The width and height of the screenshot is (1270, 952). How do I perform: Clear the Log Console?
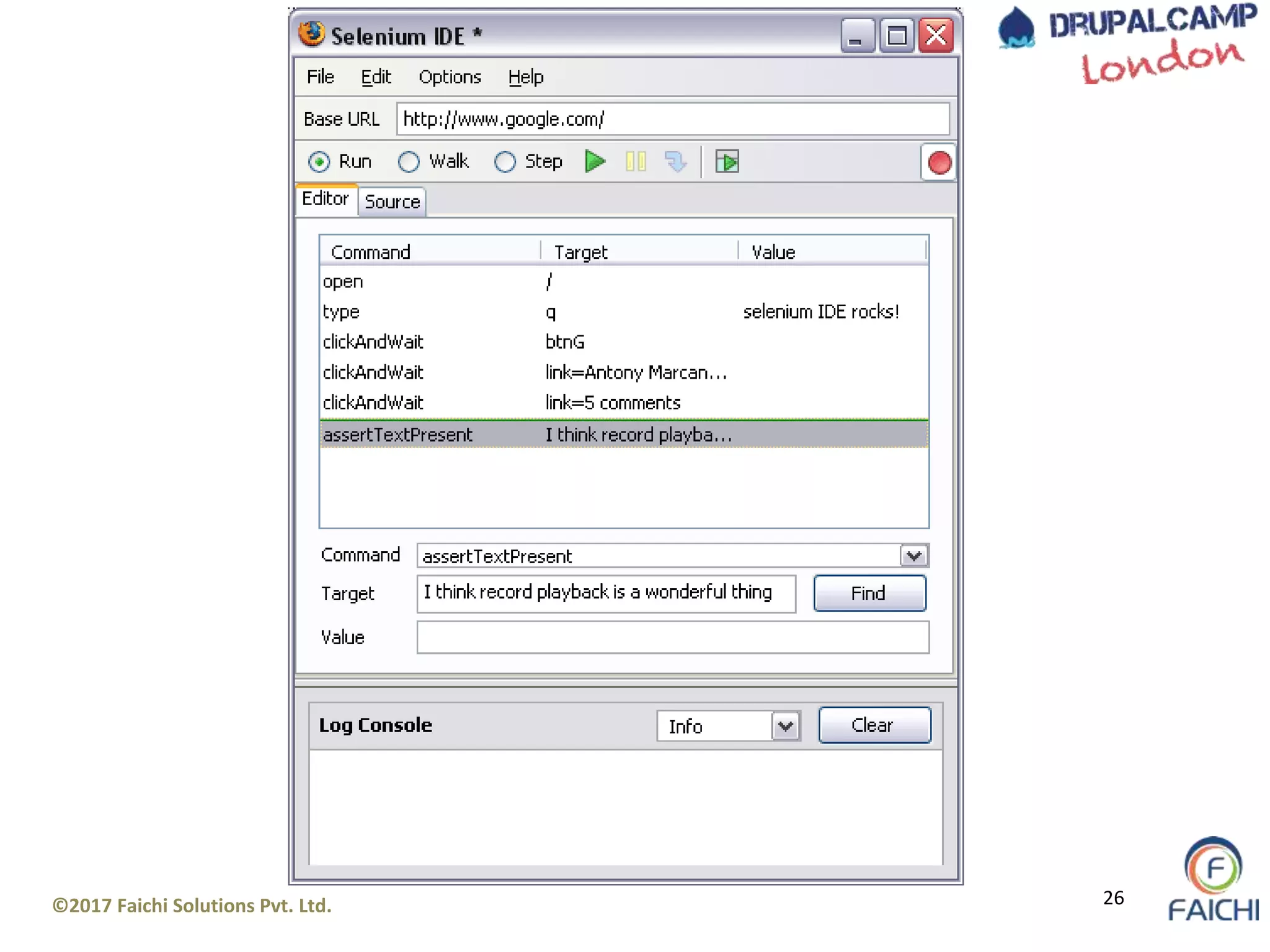coord(874,725)
